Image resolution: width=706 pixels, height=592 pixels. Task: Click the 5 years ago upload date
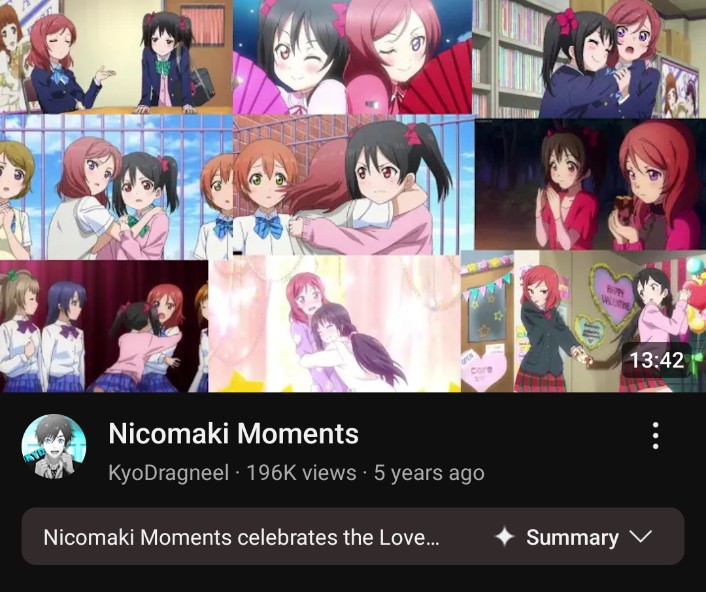pos(429,473)
